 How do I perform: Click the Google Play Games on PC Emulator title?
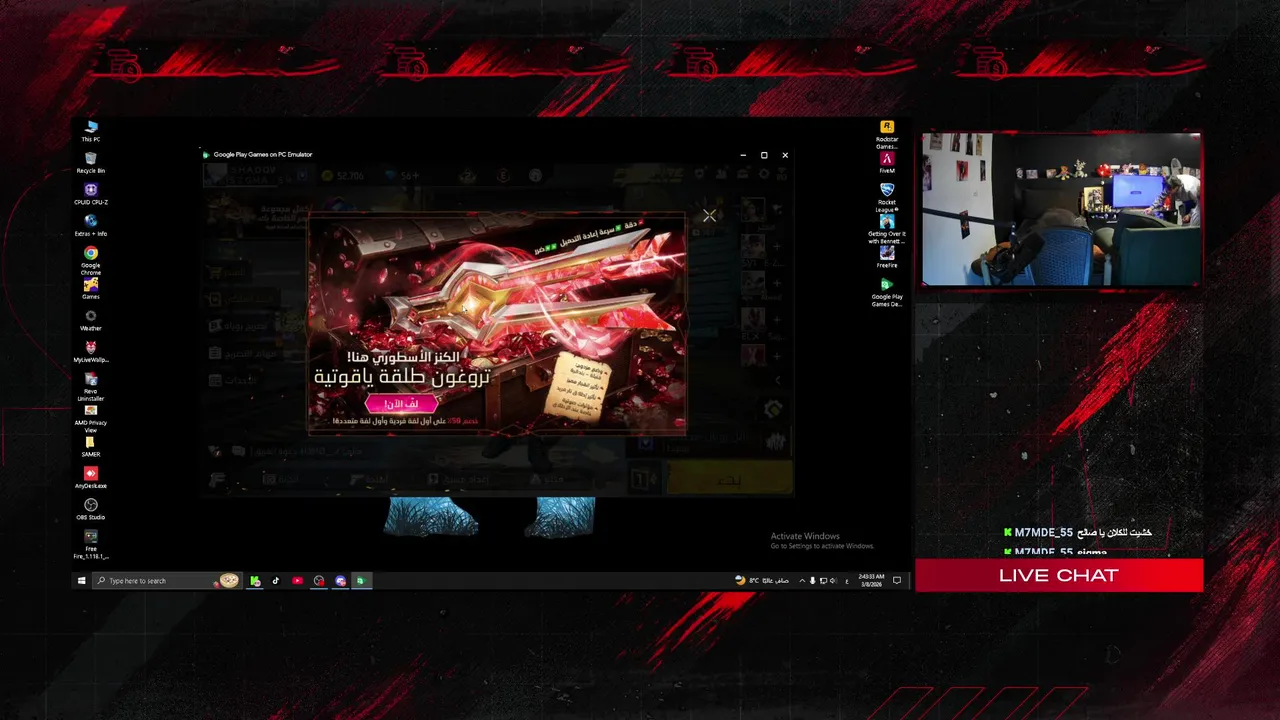click(263, 155)
